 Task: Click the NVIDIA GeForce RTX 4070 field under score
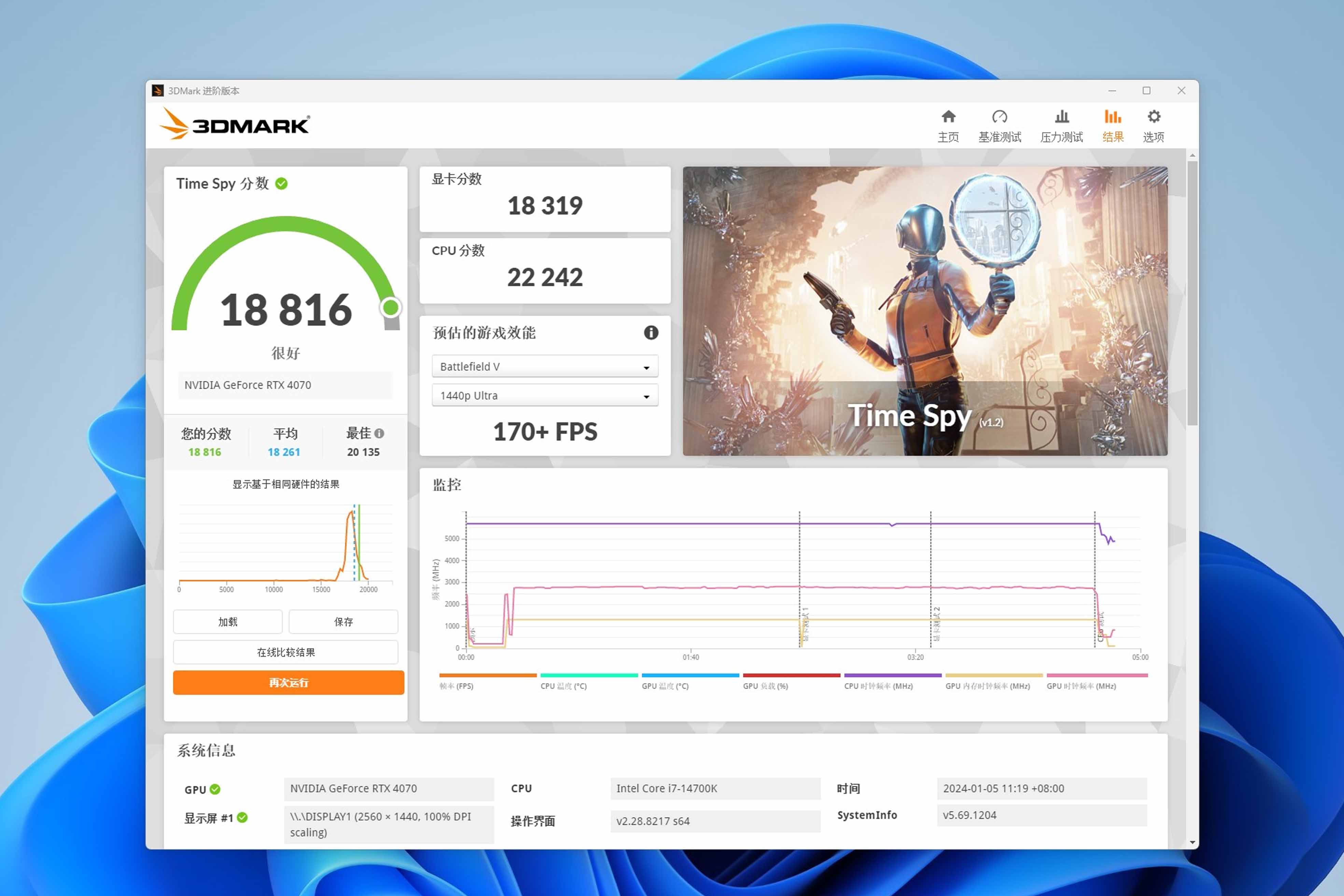(285, 385)
